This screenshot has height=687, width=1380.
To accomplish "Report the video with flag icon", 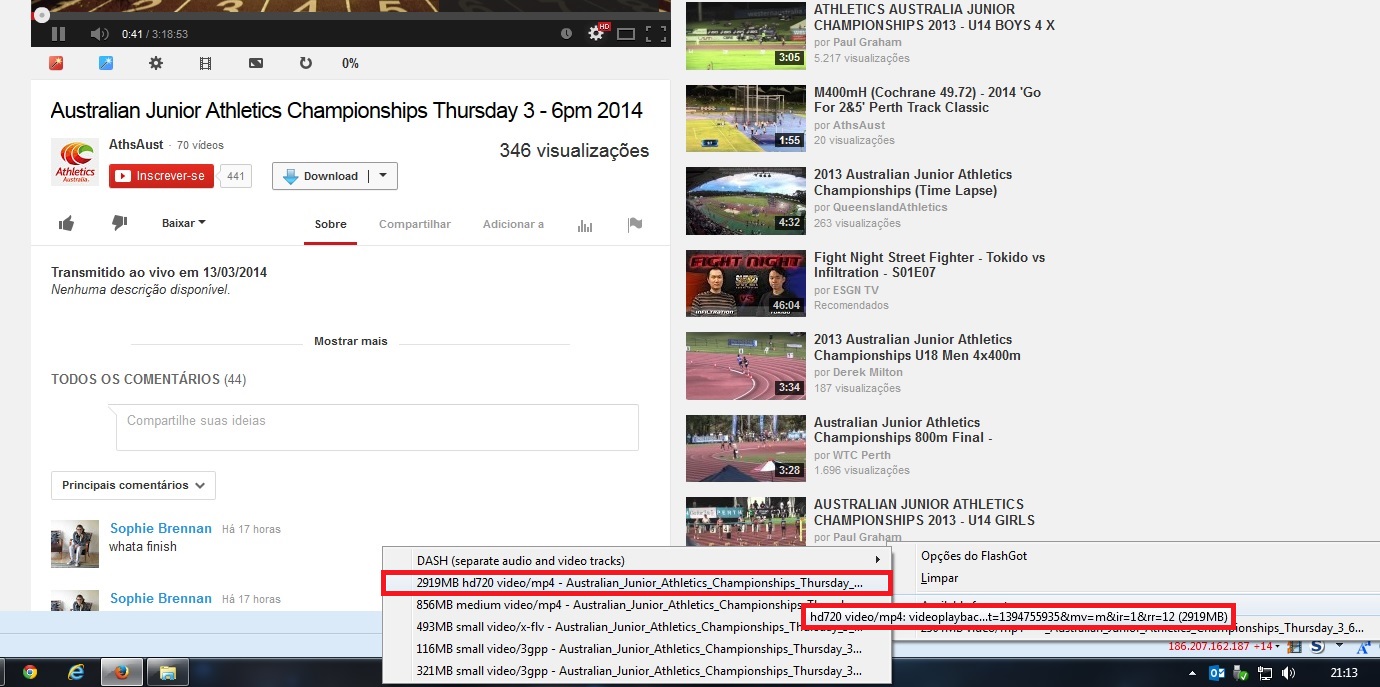I will click(634, 225).
